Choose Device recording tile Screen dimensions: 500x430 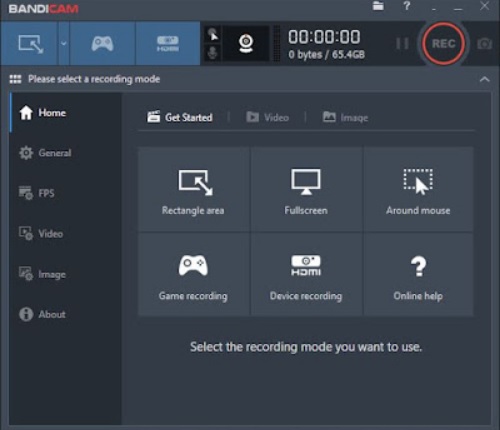[x=306, y=274]
